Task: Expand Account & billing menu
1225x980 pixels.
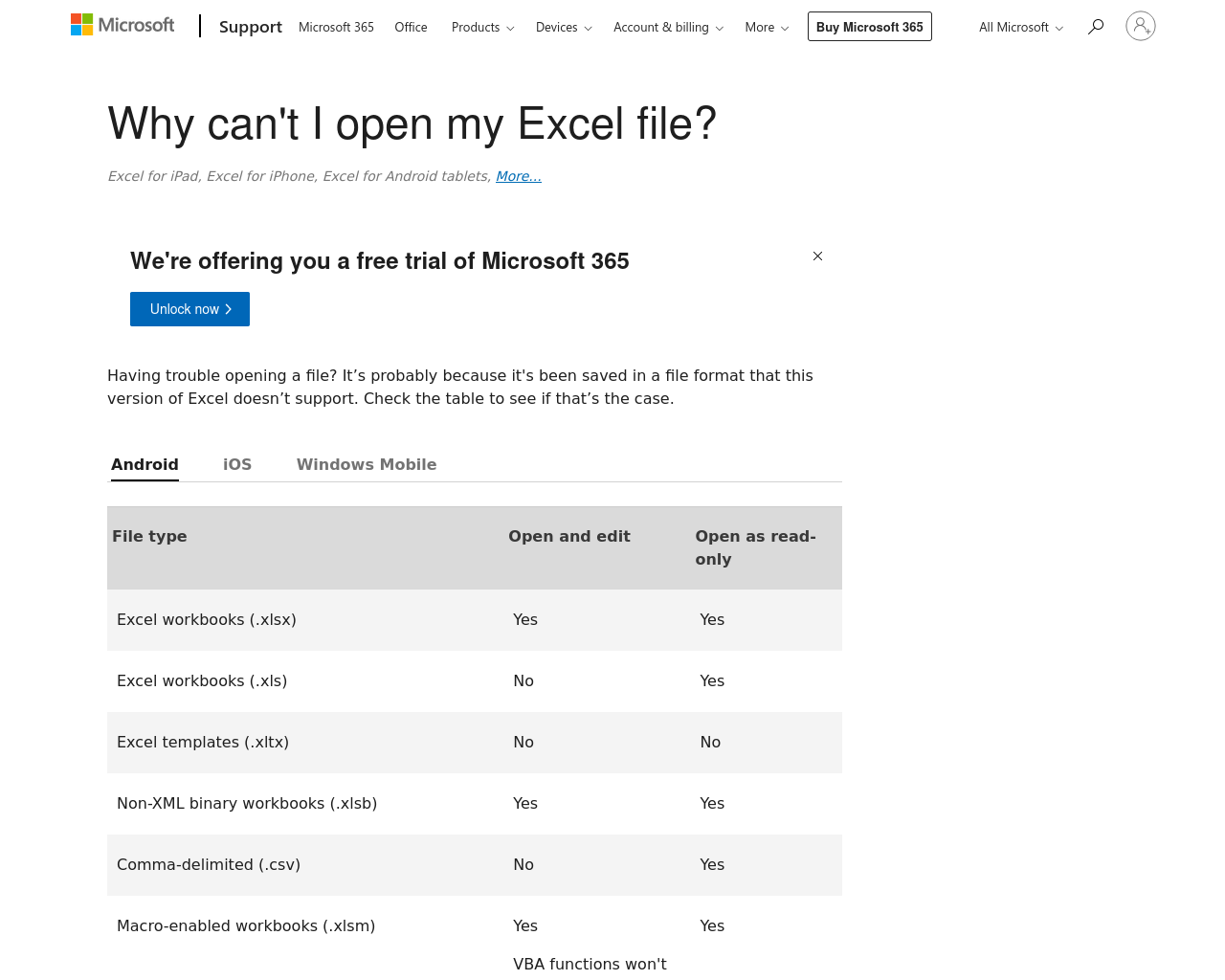Action: (668, 27)
